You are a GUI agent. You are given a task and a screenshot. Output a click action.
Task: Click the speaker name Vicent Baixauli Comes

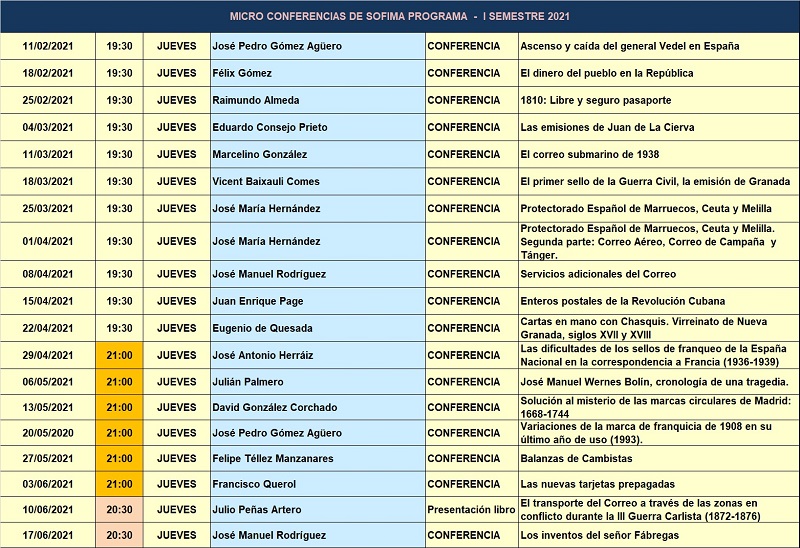266,181
